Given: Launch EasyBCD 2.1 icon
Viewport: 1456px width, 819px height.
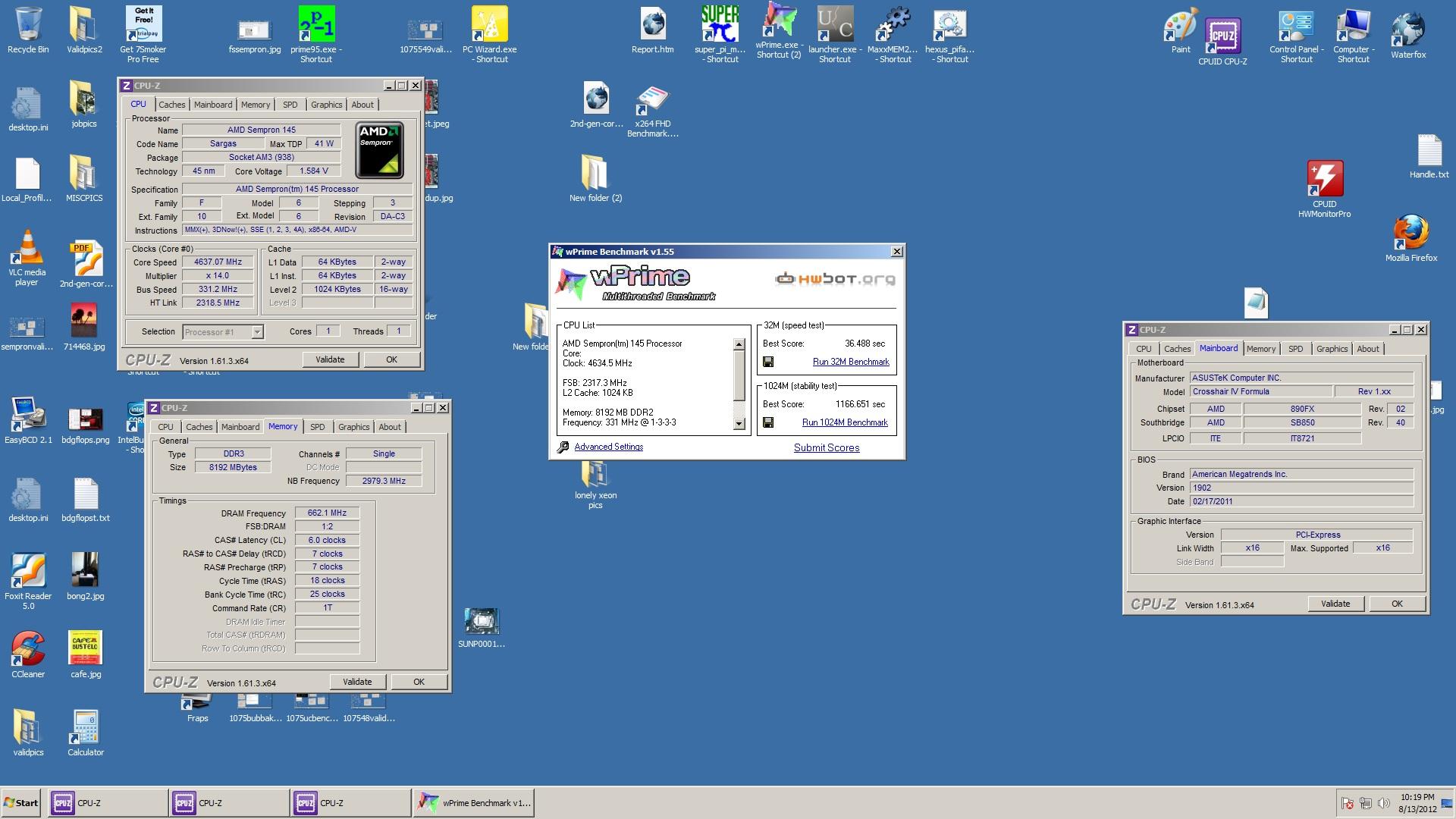Looking at the screenshot, I should tap(28, 420).
